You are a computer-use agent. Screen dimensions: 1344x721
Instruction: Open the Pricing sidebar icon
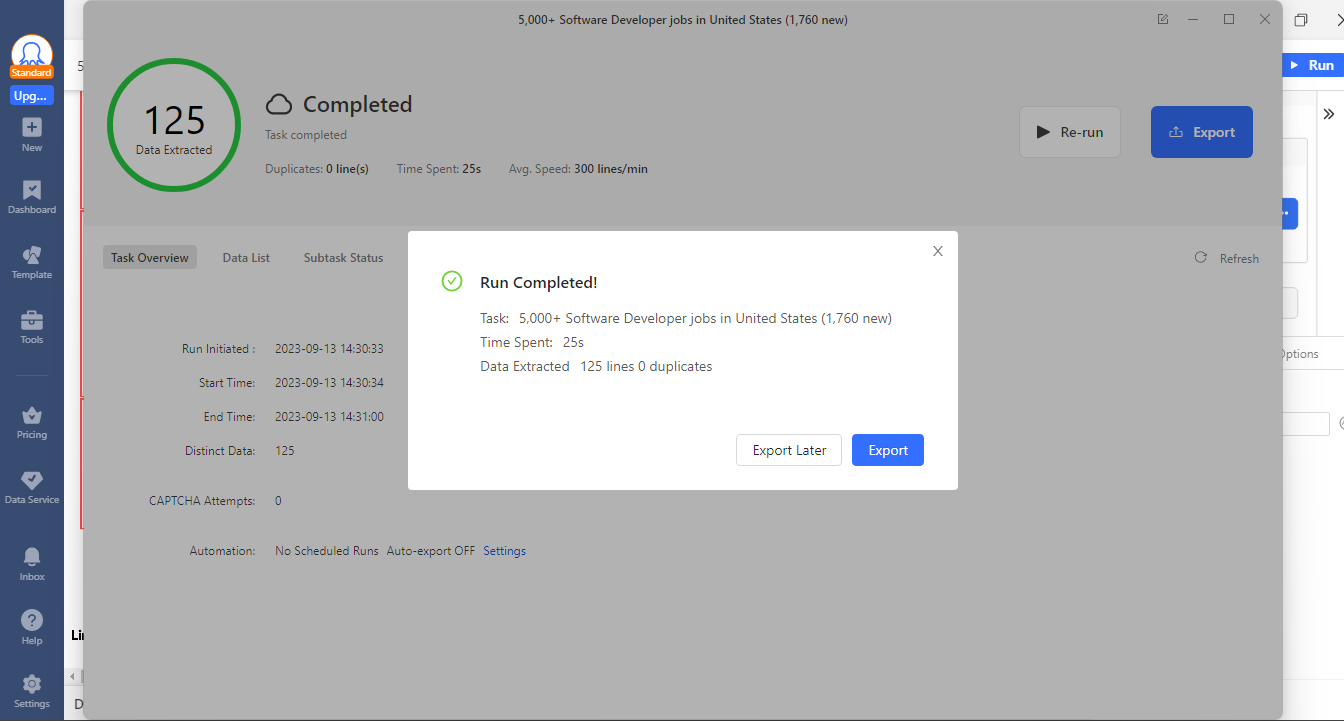coord(32,415)
